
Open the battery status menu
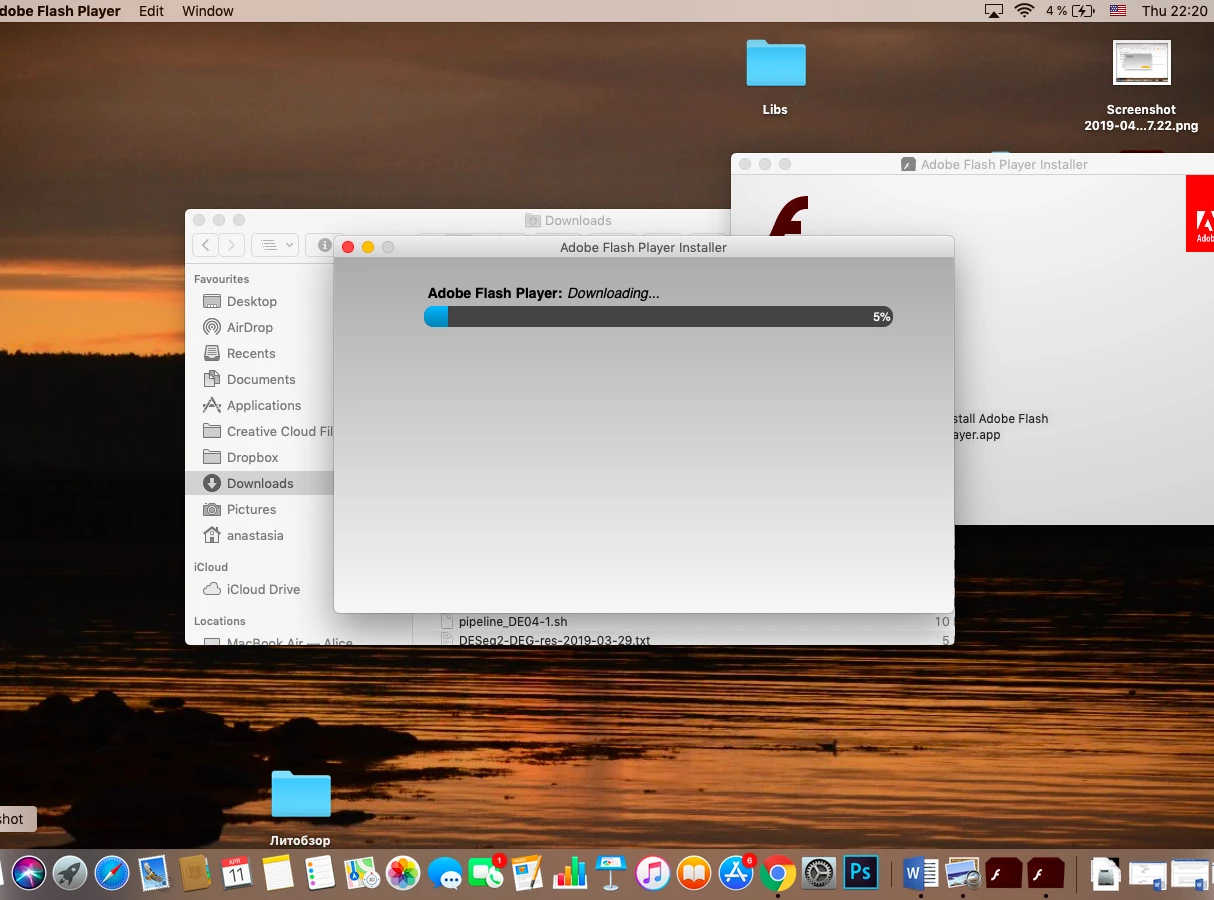pos(1070,11)
